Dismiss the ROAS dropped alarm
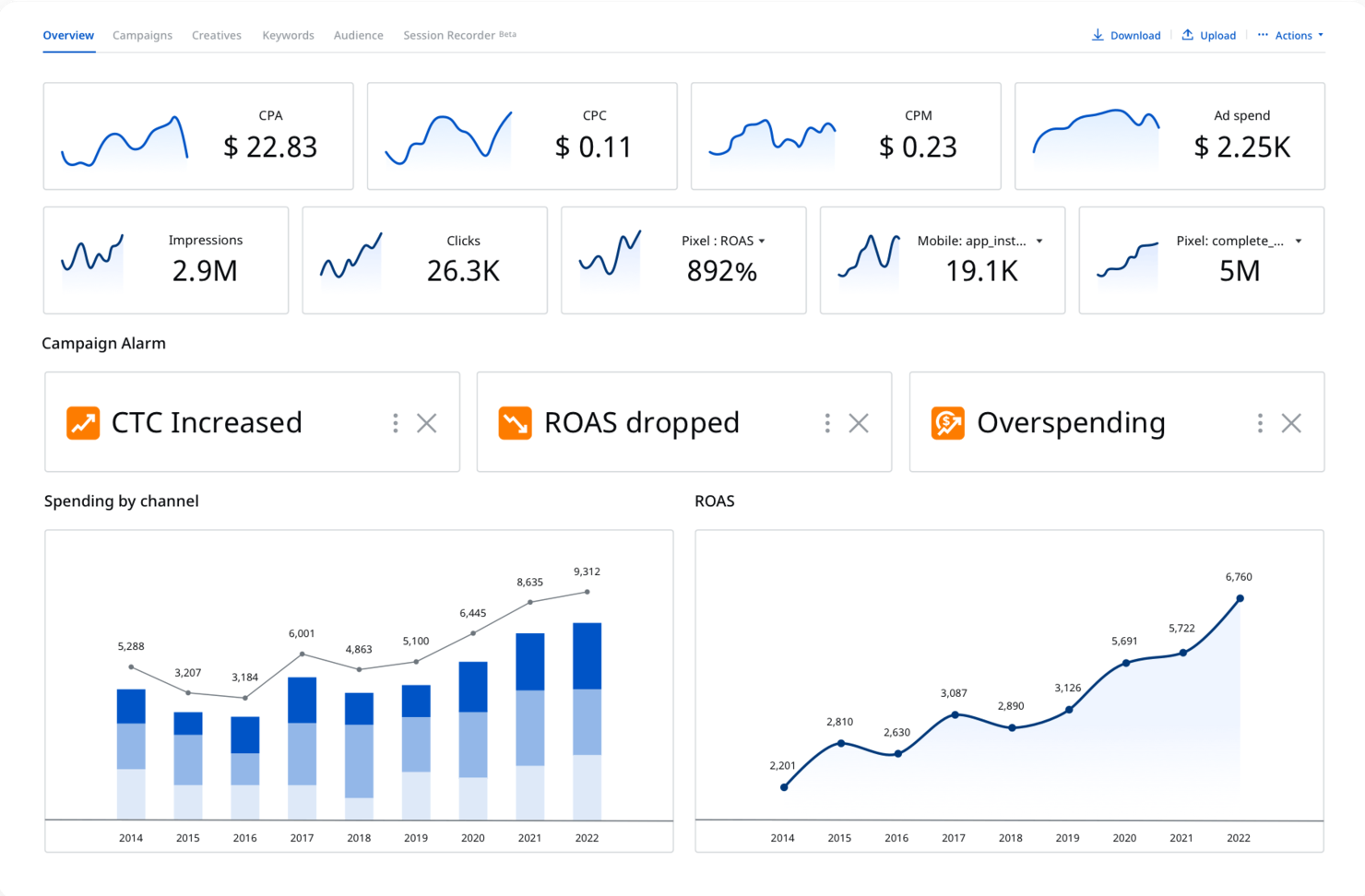Viewport: 1365px width, 896px height. coord(858,422)
